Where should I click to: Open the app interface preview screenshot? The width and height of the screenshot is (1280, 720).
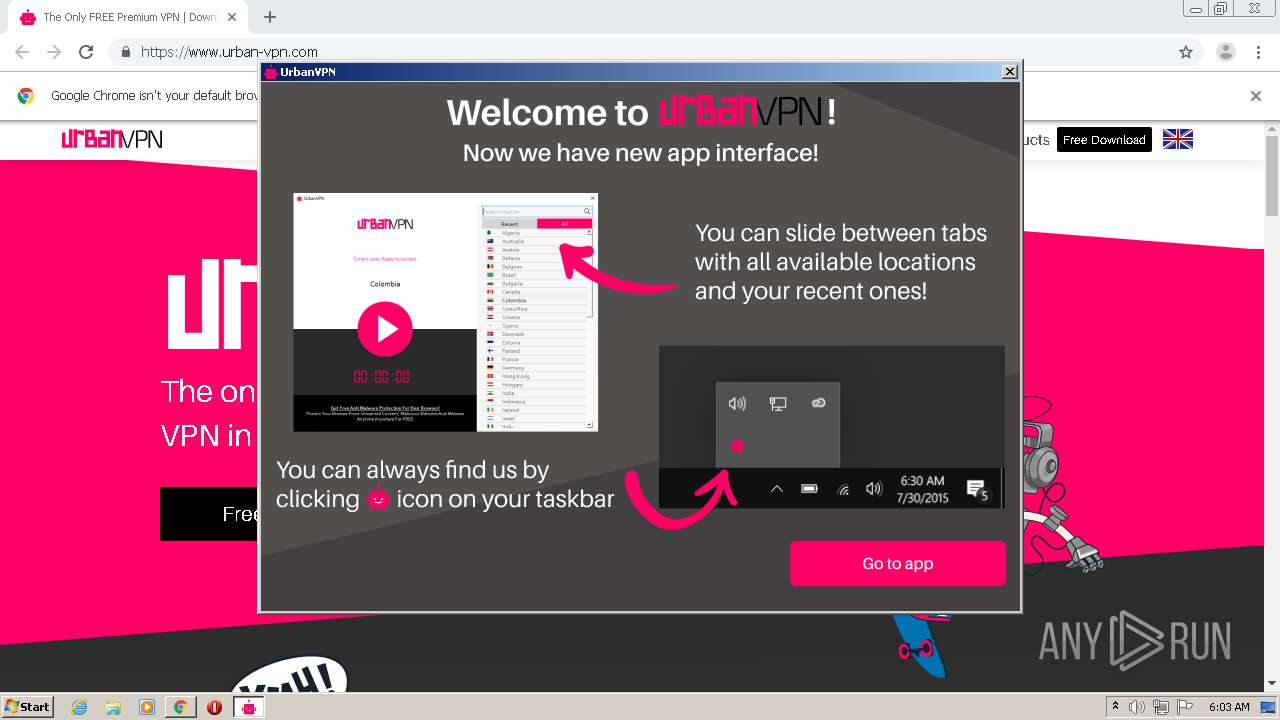coord(445,312)
